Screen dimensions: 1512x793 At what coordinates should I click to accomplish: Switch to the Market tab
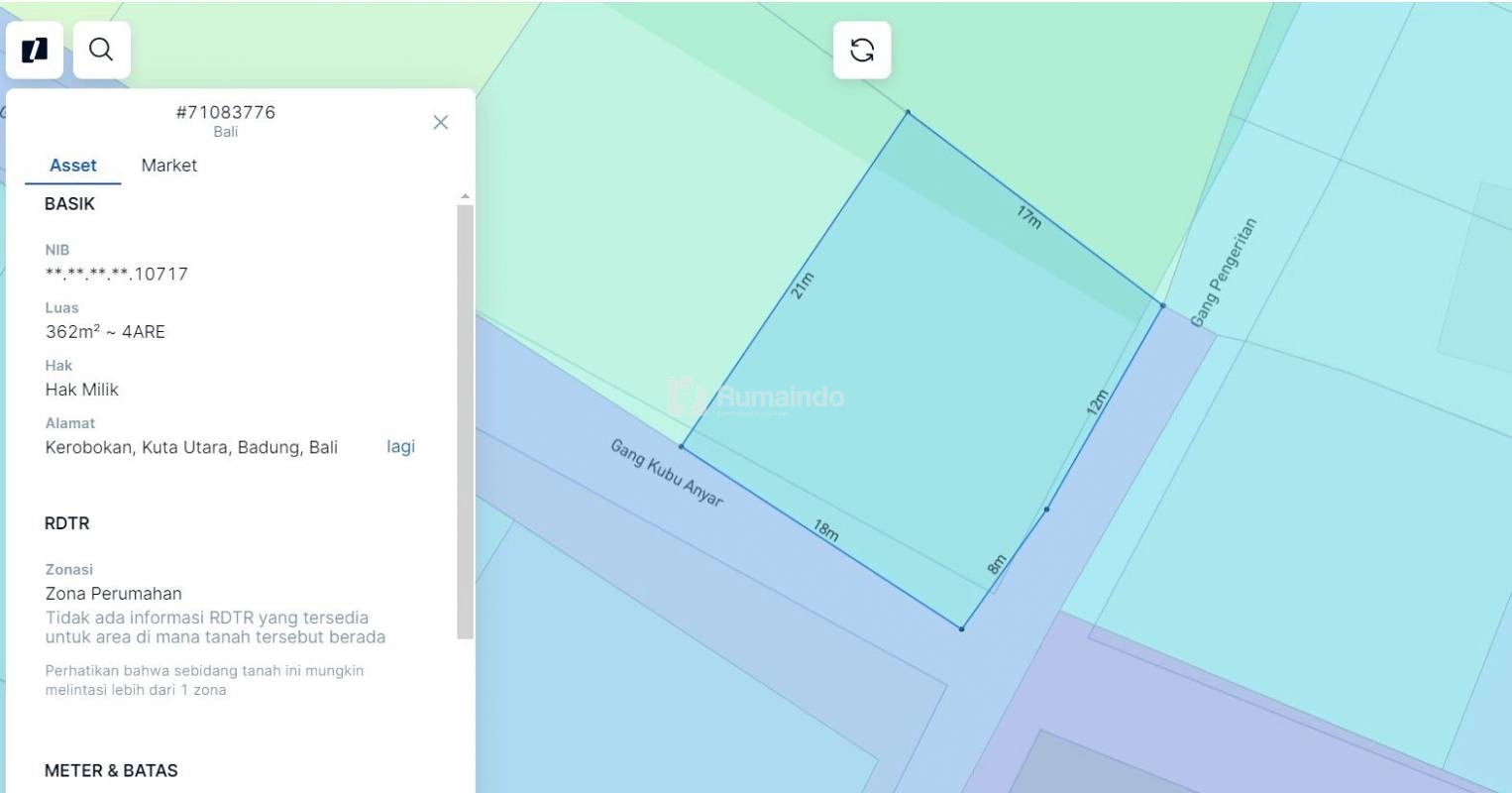168,166
